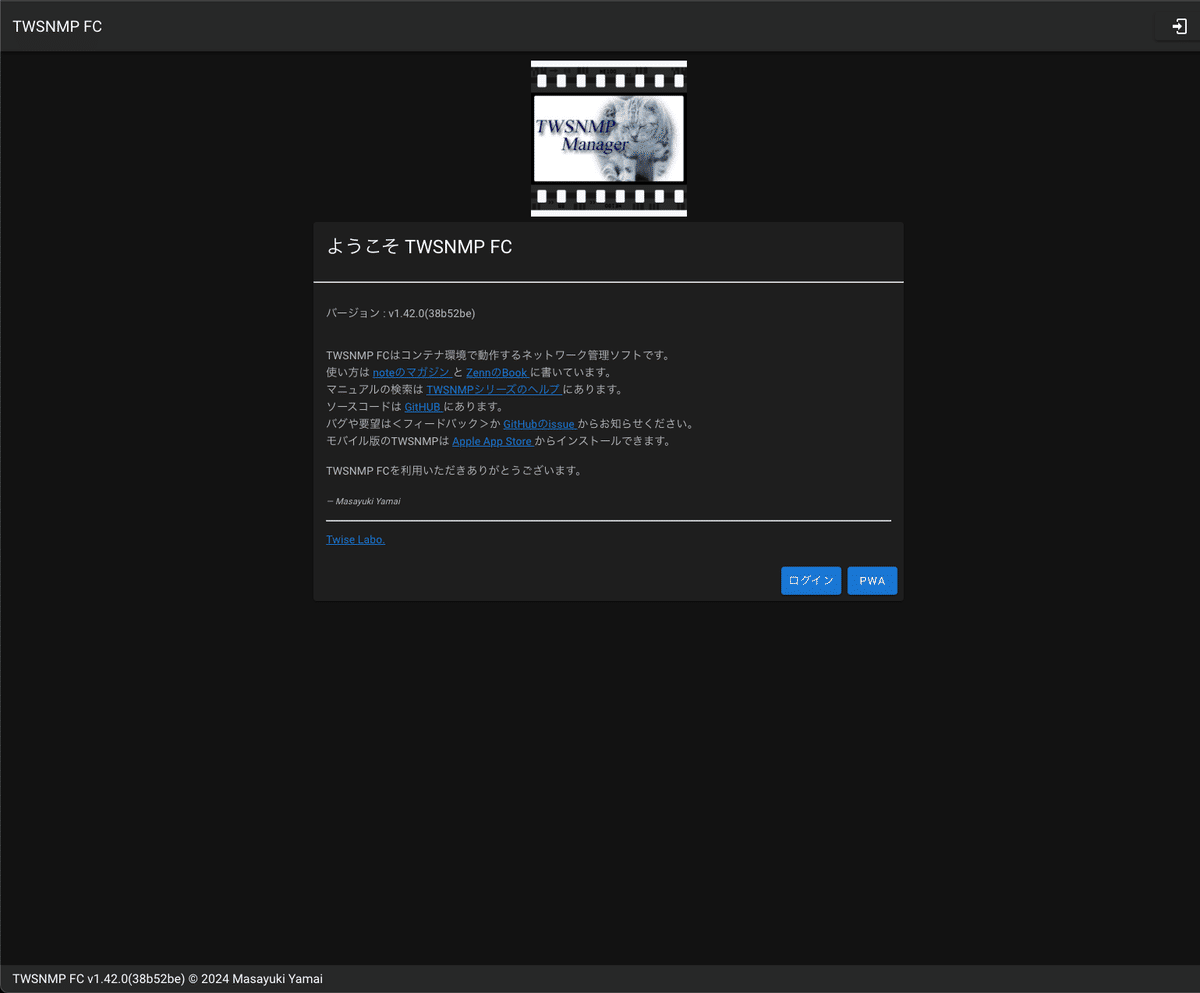Click the TWSNMP Manager logo image
This screenshot has height=993, width=1200.
click(609, 138)
